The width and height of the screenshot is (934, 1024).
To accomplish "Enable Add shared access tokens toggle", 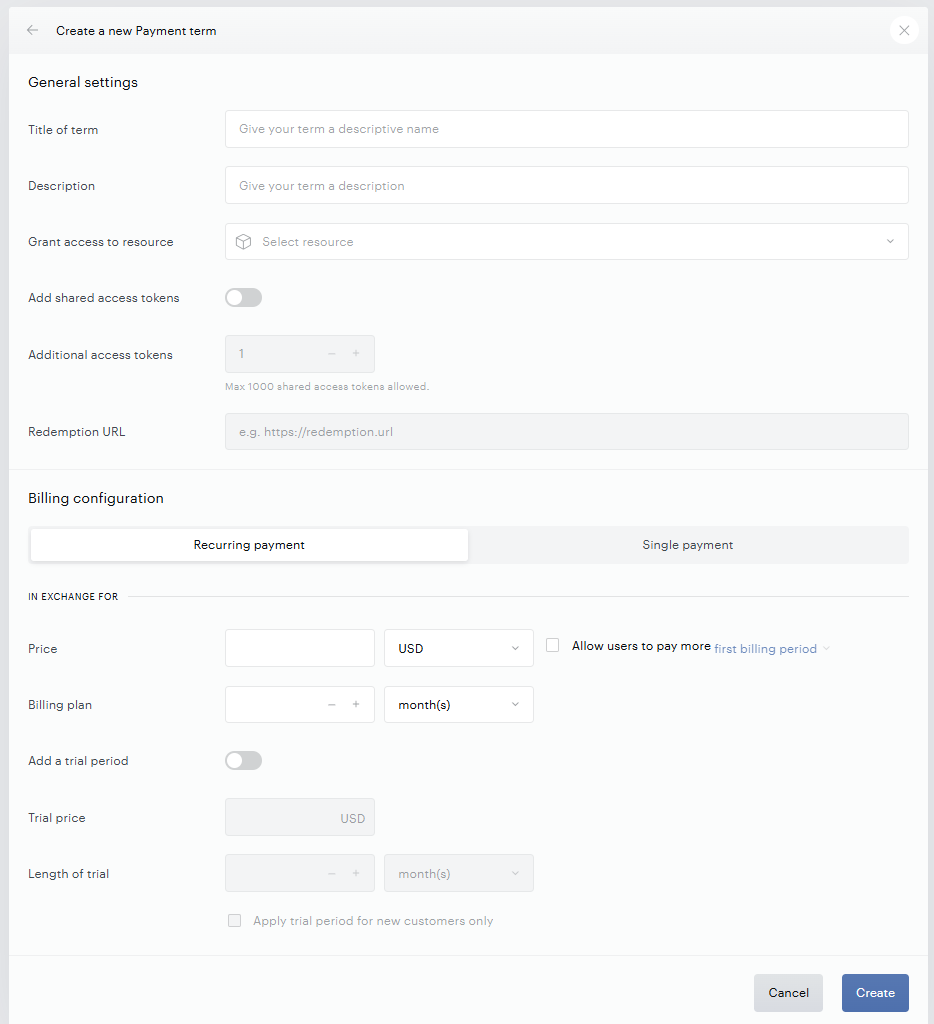I will (244, 298).
